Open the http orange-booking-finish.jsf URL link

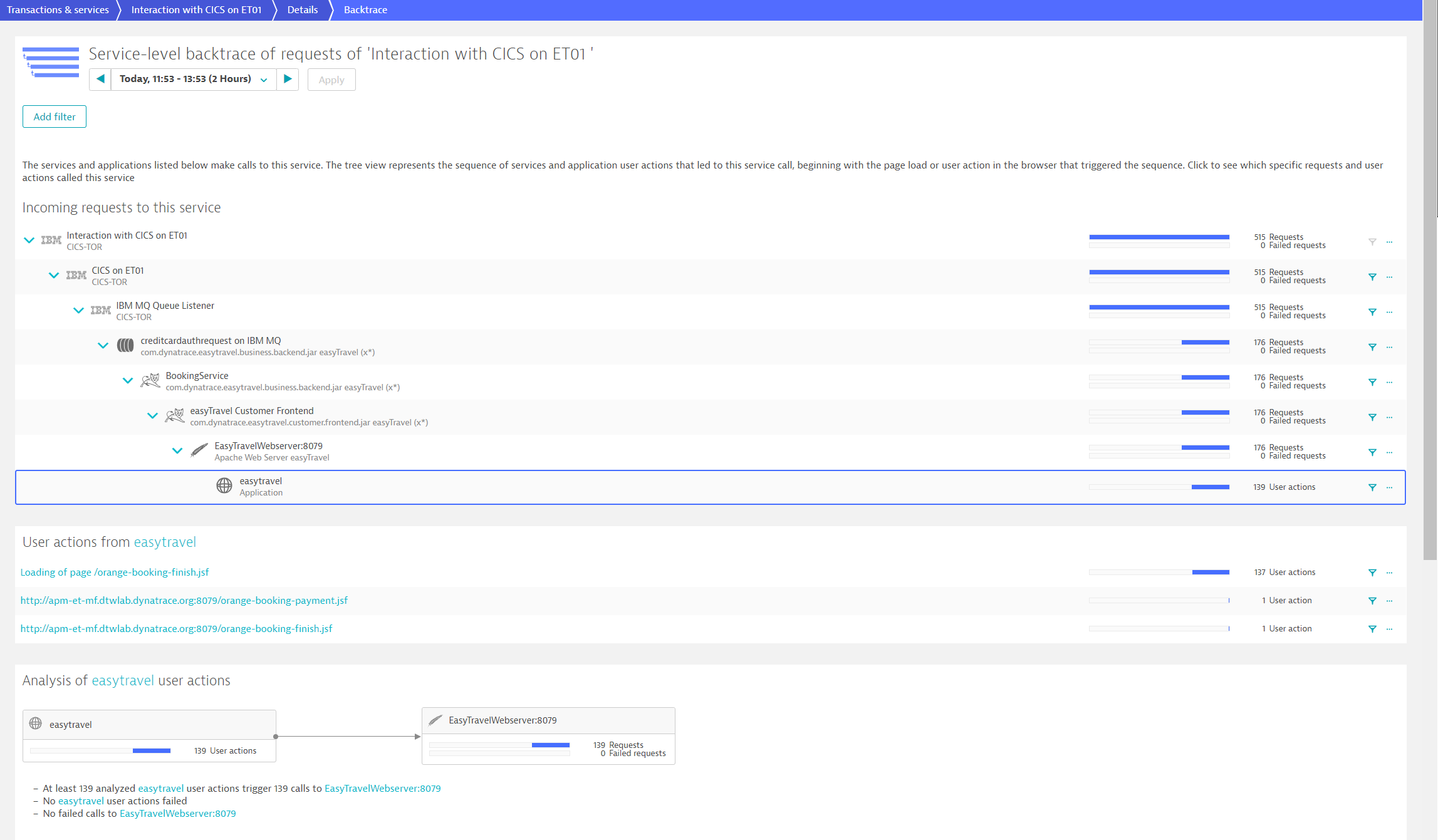click(x=176, y=629)
